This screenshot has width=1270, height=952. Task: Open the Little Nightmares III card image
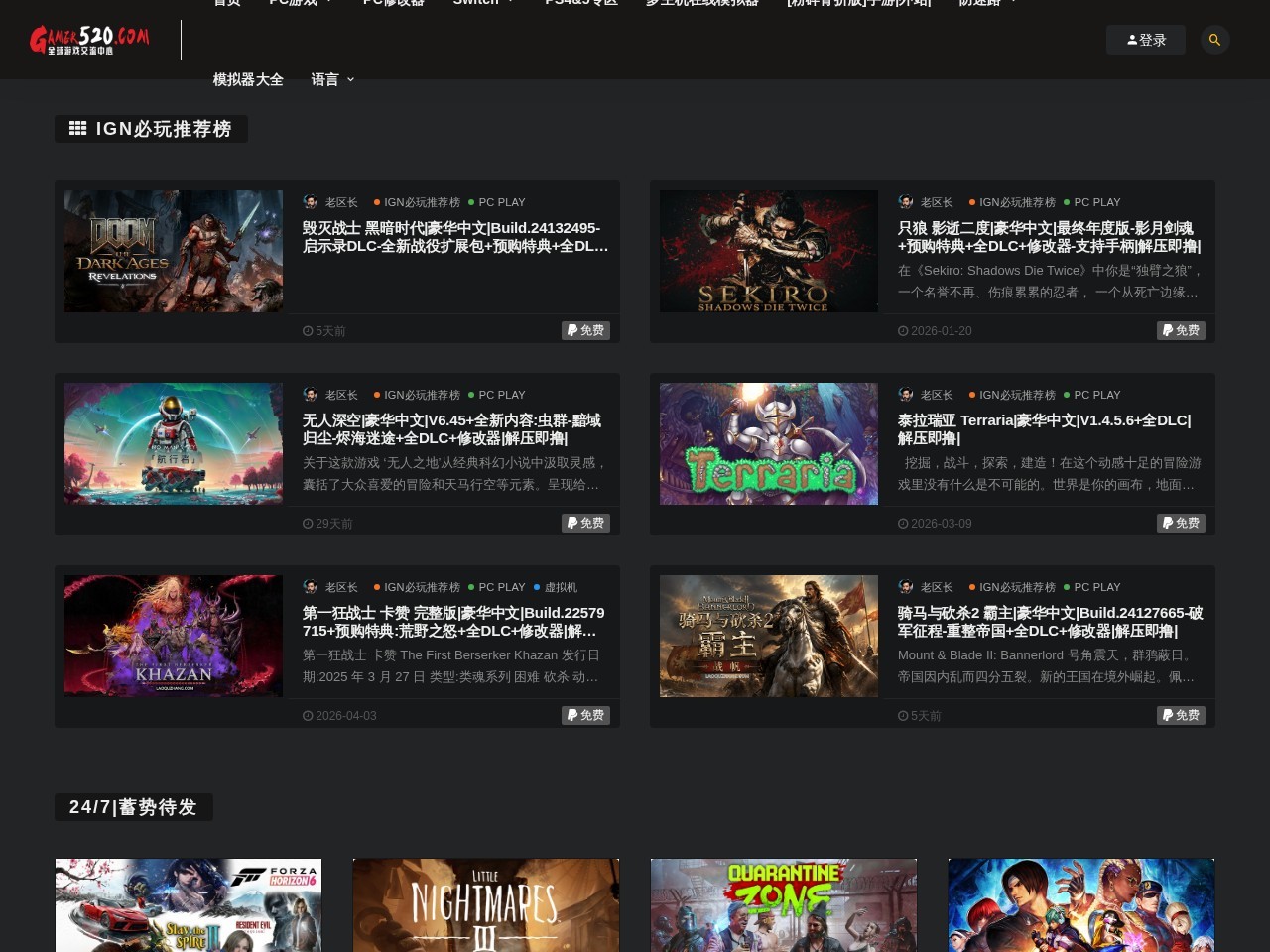pos(486,905)
